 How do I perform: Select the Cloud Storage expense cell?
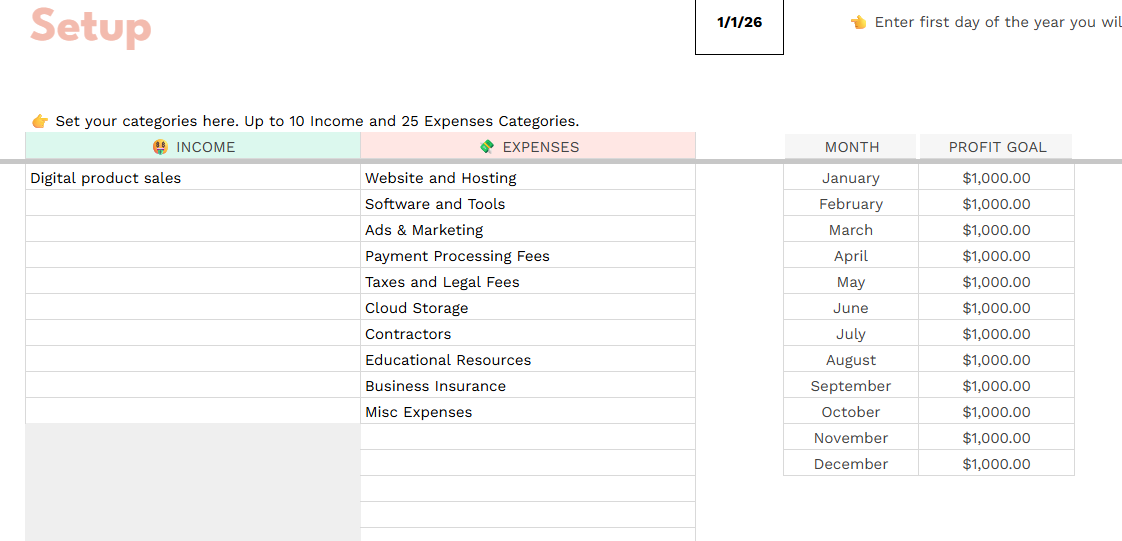[528, 307]
